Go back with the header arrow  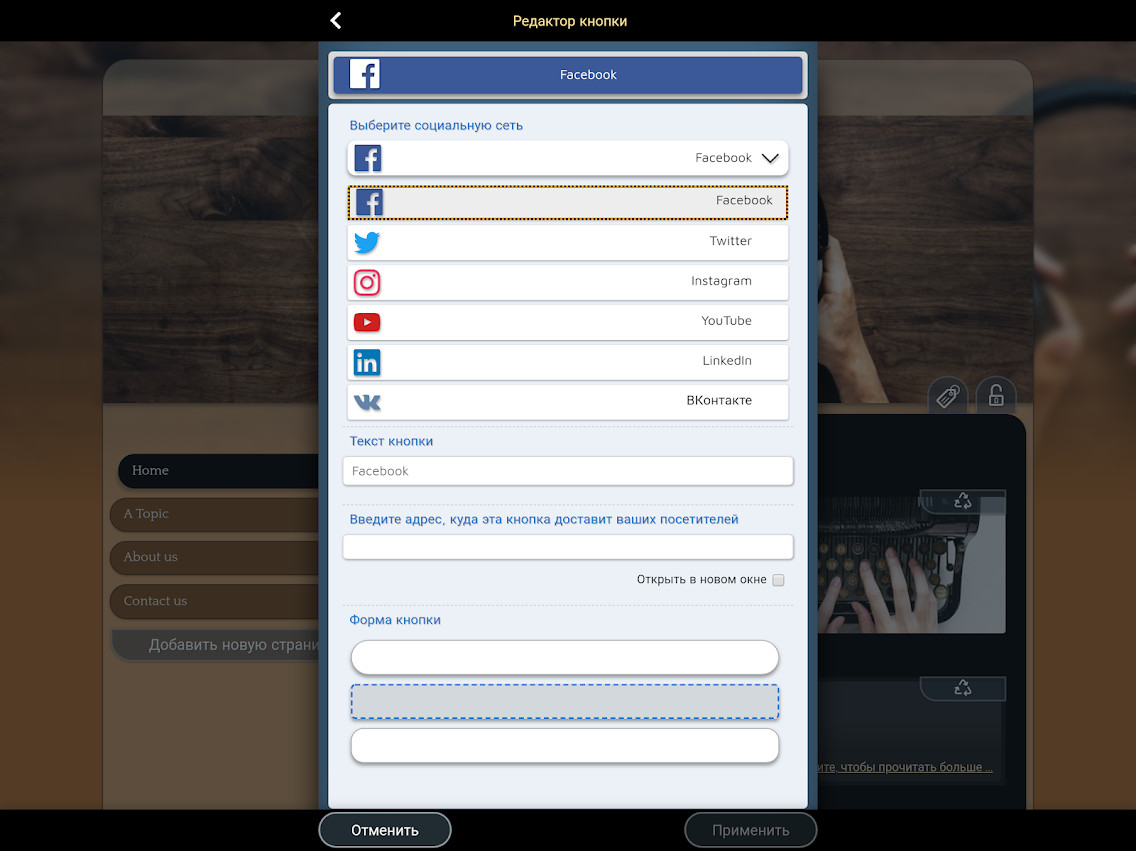[x=335, y=20]
